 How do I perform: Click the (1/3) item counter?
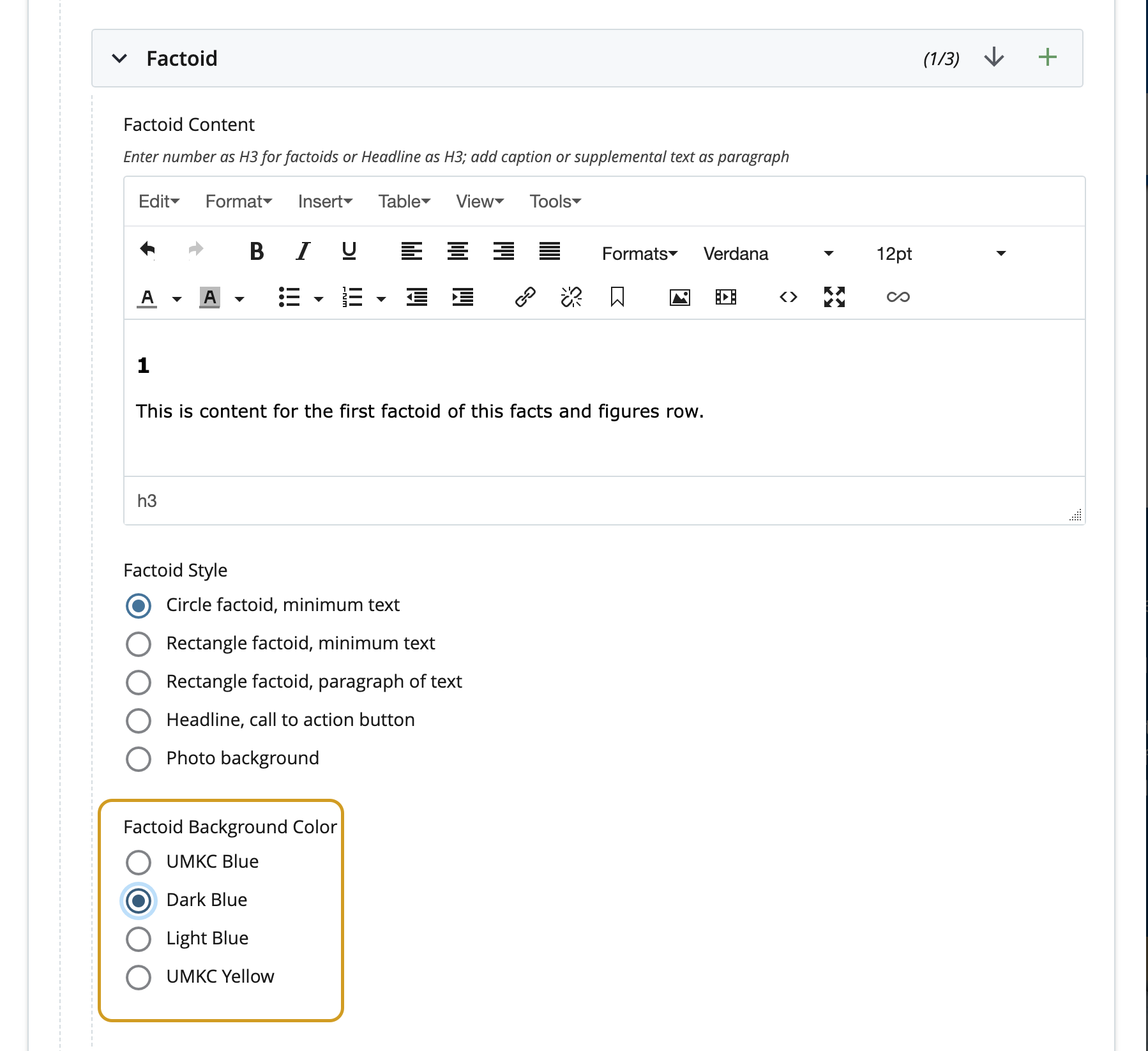tap(941, 59)
